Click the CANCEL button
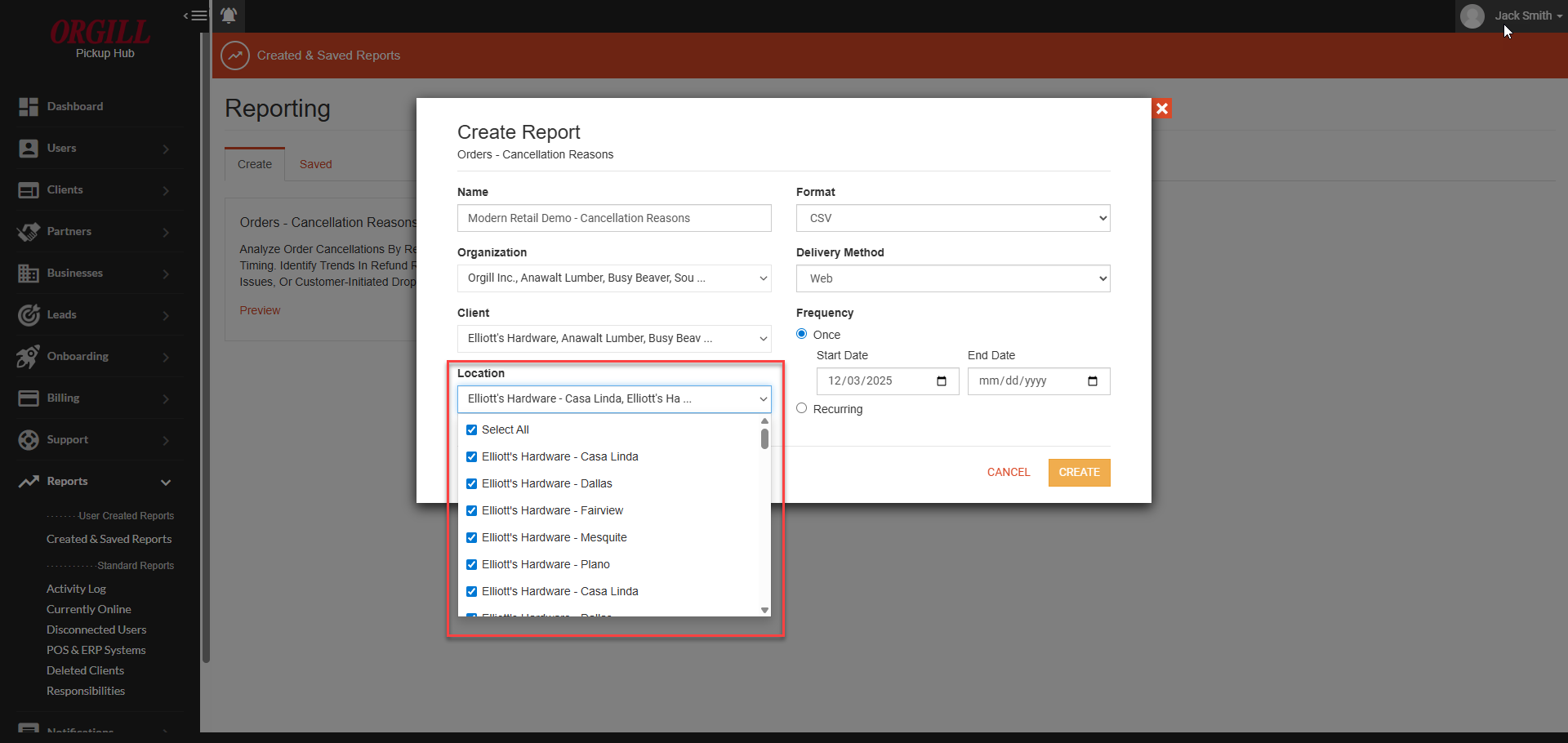The height and width of the screenshot is (743, 1568). [x=1009, y=473]
